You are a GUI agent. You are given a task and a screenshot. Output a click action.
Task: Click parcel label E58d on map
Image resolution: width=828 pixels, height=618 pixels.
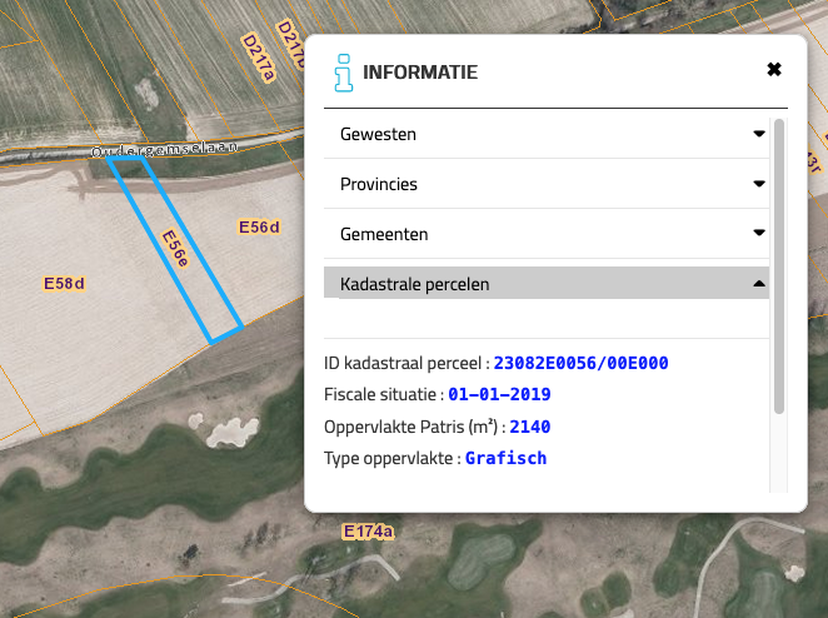pos(64,284)
